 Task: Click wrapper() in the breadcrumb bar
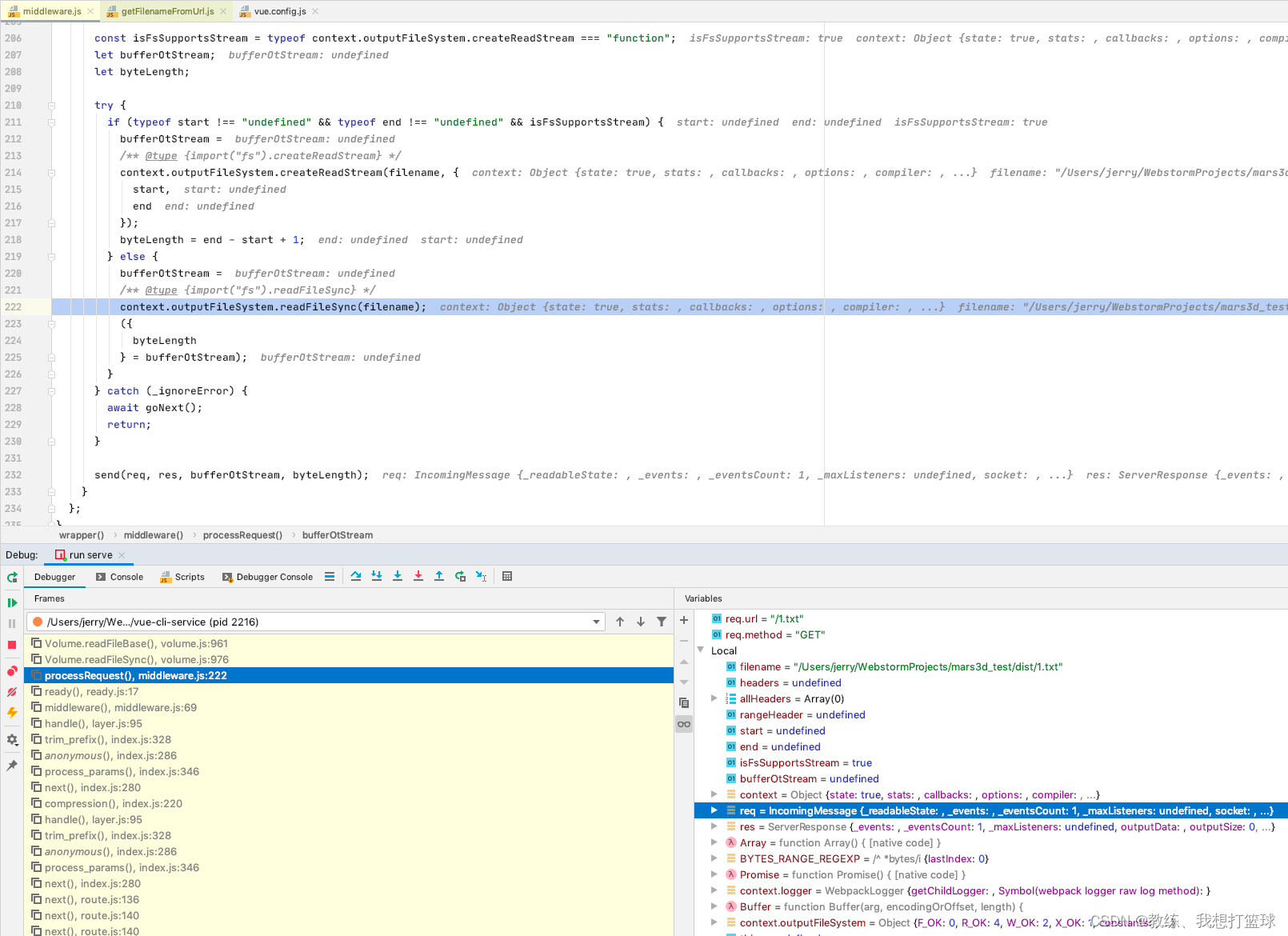(x=82, y=535)
